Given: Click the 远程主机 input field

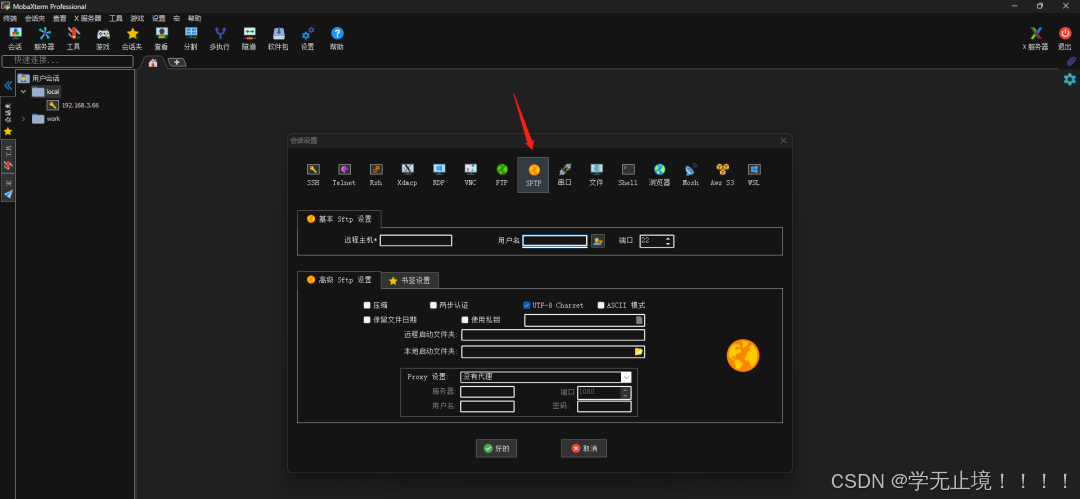Looking at the screenshot, I should pos(416,241).
